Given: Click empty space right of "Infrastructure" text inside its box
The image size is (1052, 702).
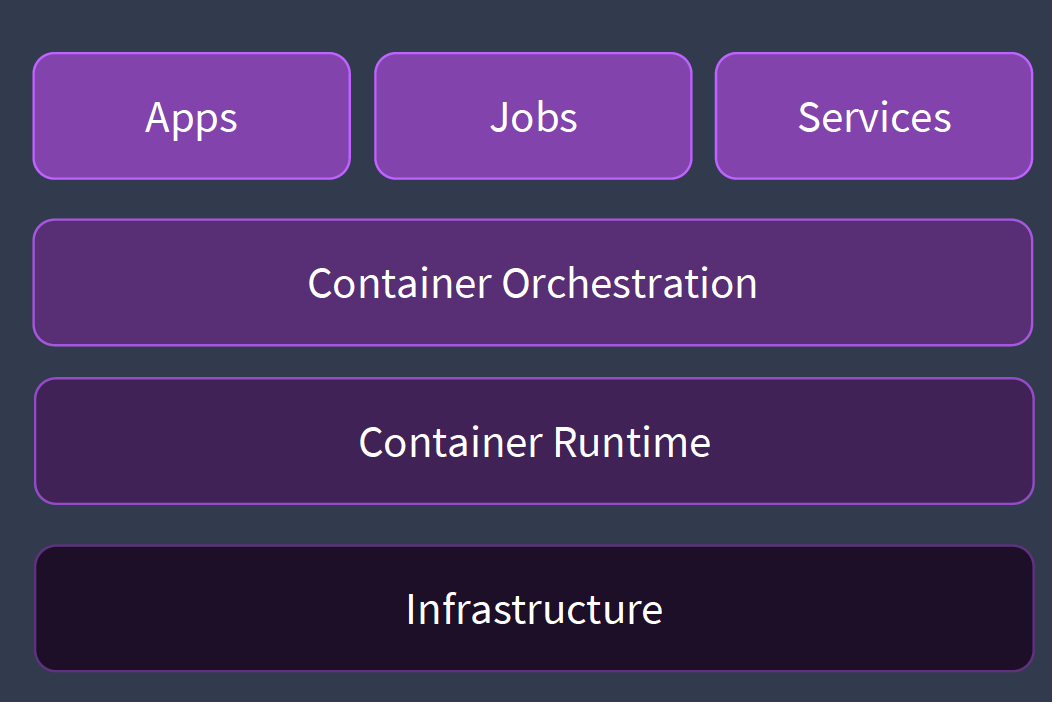Looking at the screenshot, I should (x=850, y=609).
